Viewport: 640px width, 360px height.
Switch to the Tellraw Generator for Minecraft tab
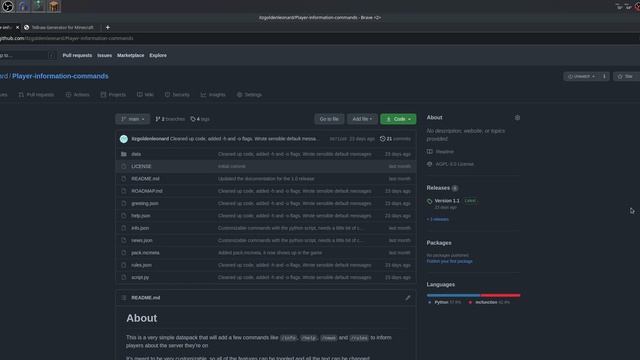coord(59,27)
